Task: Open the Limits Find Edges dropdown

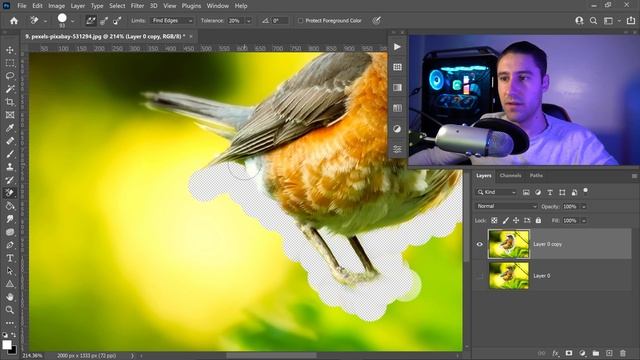Action: [x=172, y=20]
